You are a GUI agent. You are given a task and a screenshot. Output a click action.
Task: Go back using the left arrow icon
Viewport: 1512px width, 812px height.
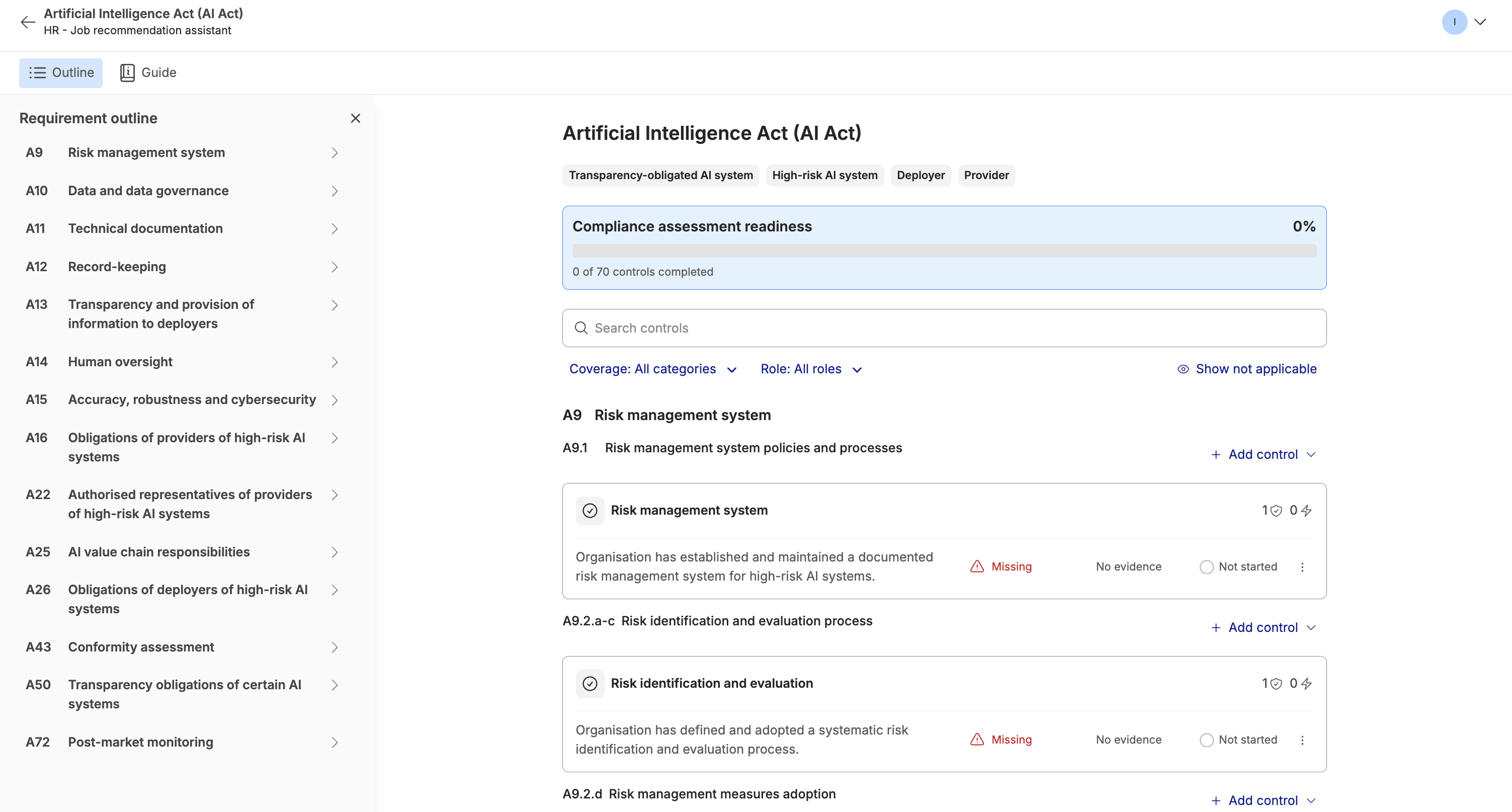[28, 22]
